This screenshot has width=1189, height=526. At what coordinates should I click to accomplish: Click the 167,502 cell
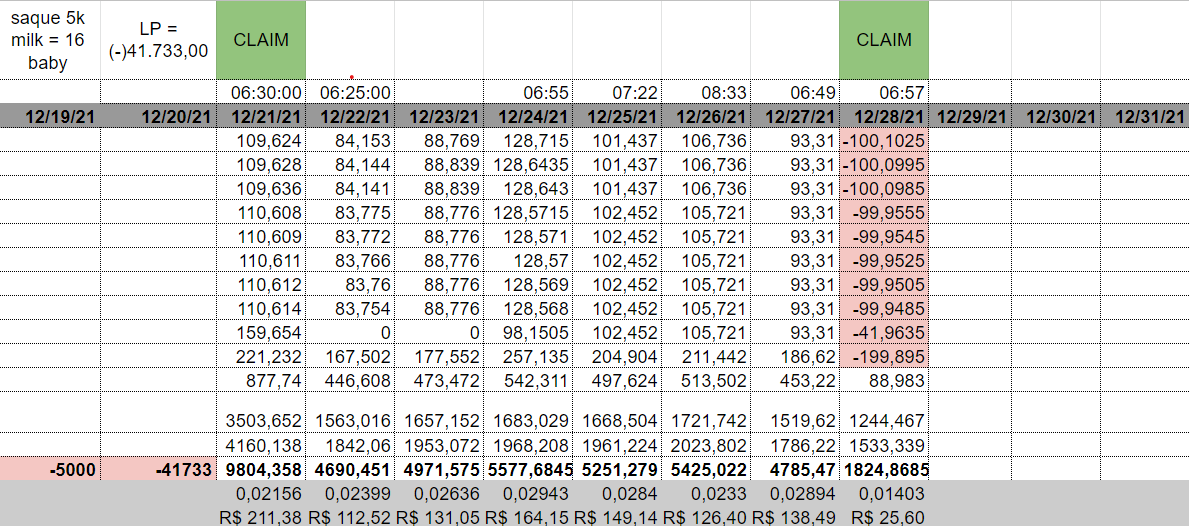pyautogui.click(x=350, y=355)
